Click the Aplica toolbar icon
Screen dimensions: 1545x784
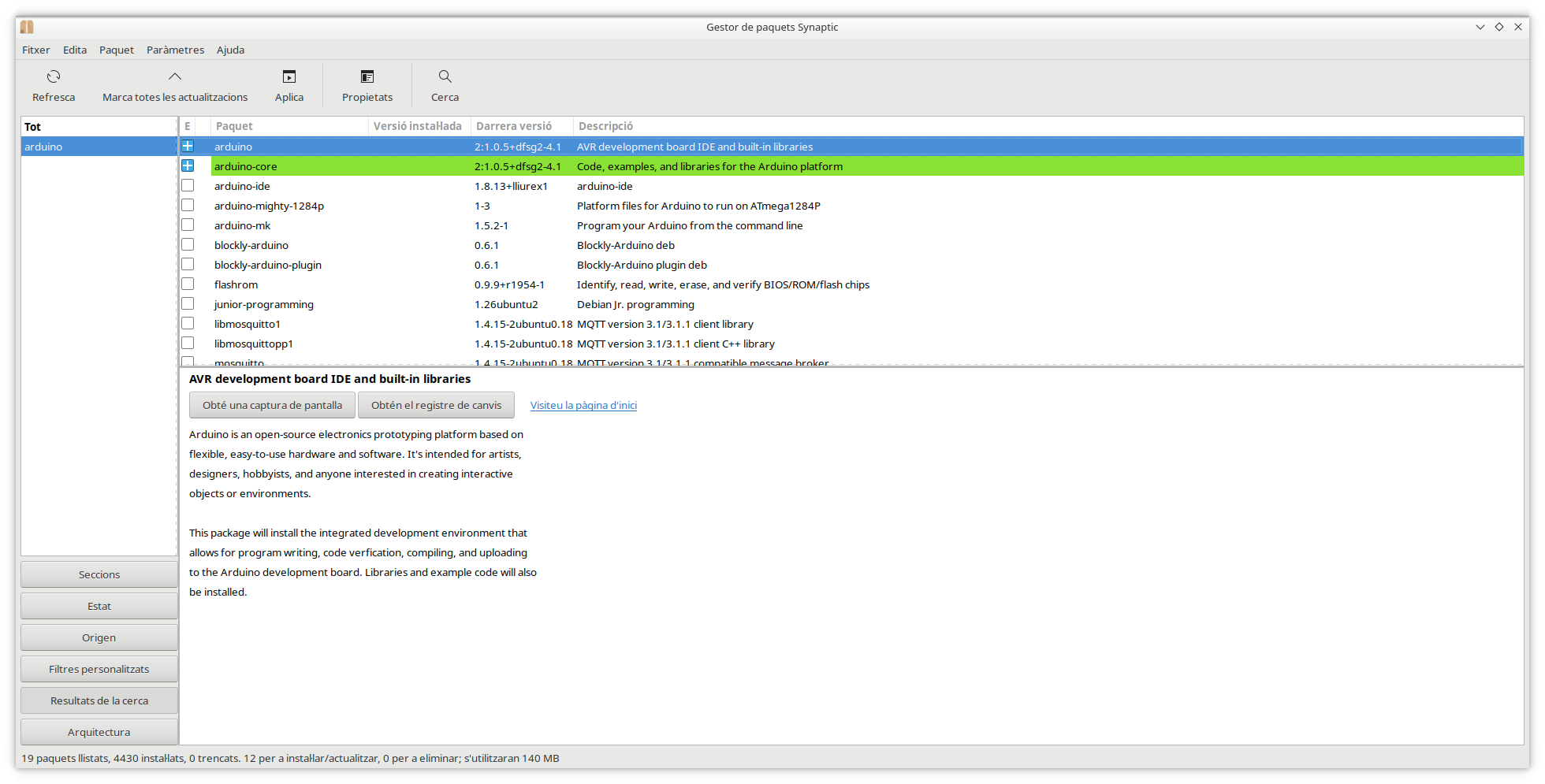click(x=289, y=76)
